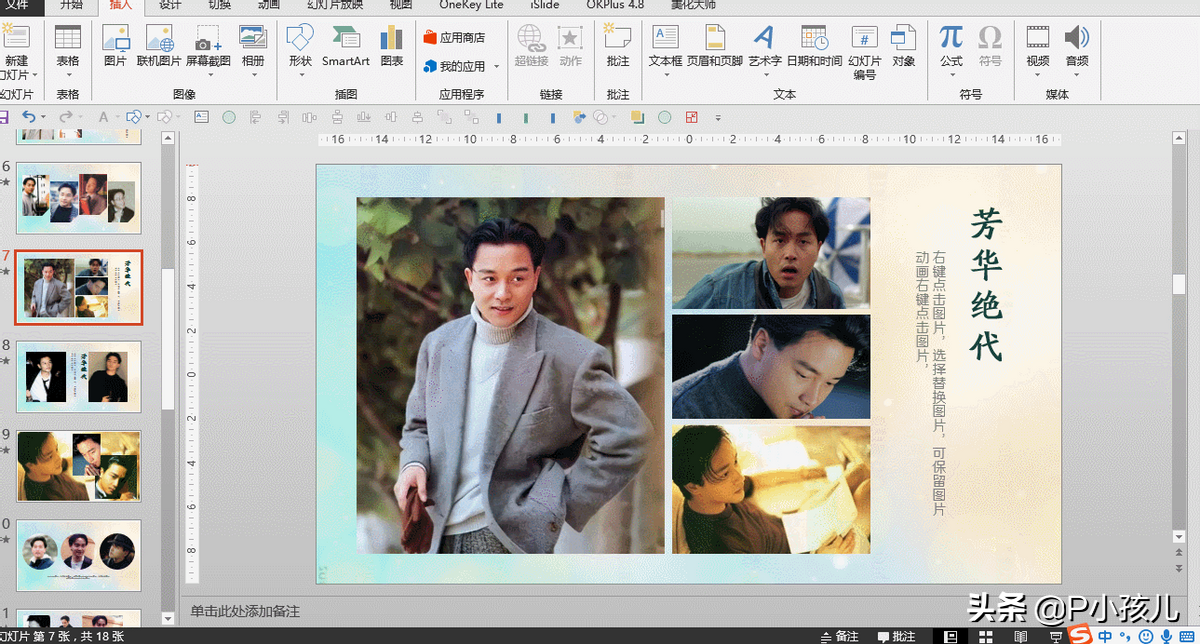Screen dimensions: 1200x644
Task: Expand the 形状 shapes dropdown arrow
Action: (300, 74)
